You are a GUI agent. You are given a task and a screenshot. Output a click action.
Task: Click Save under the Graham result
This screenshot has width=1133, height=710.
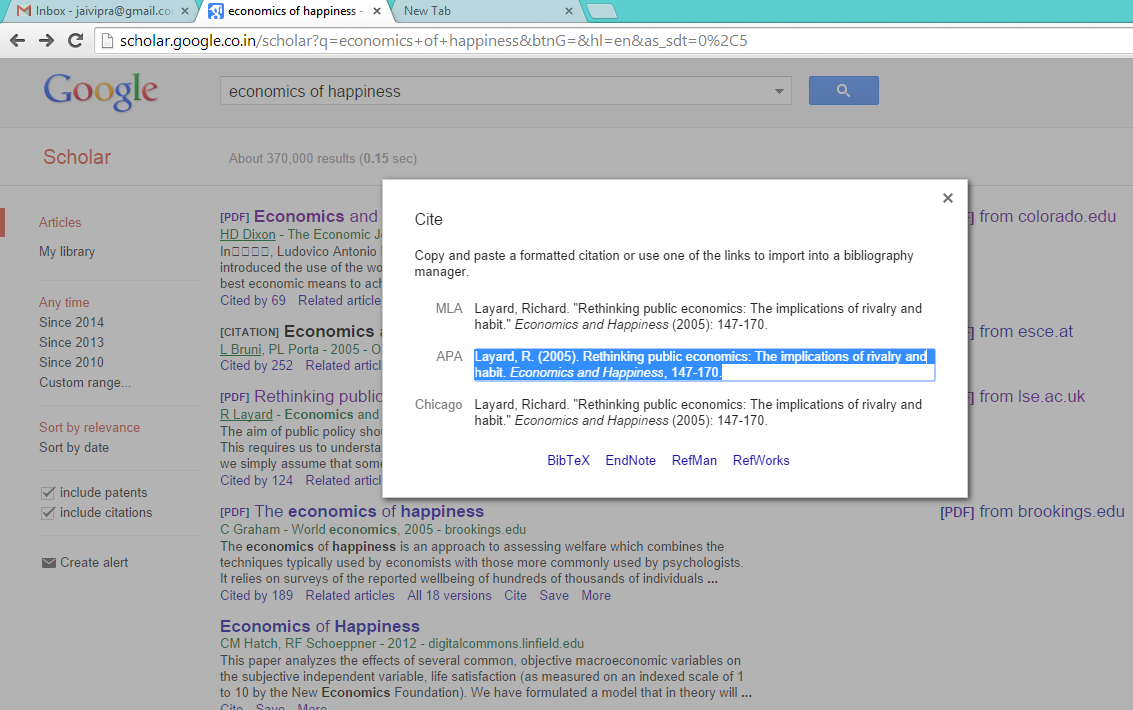tap(554, 596)
